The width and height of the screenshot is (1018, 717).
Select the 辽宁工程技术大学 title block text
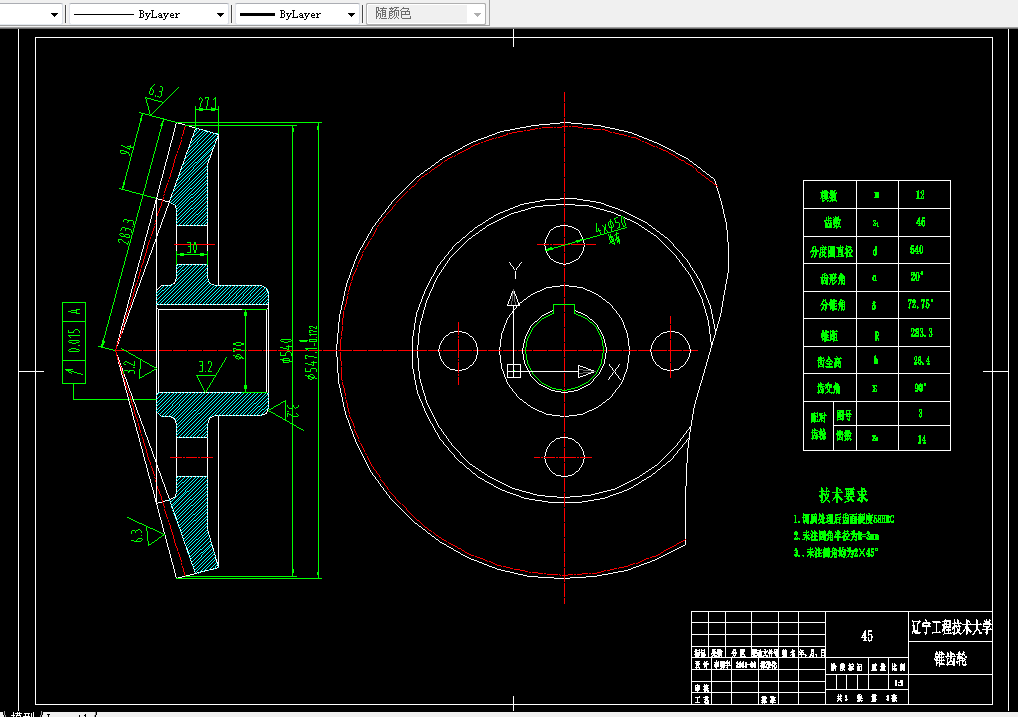(951, 627)
